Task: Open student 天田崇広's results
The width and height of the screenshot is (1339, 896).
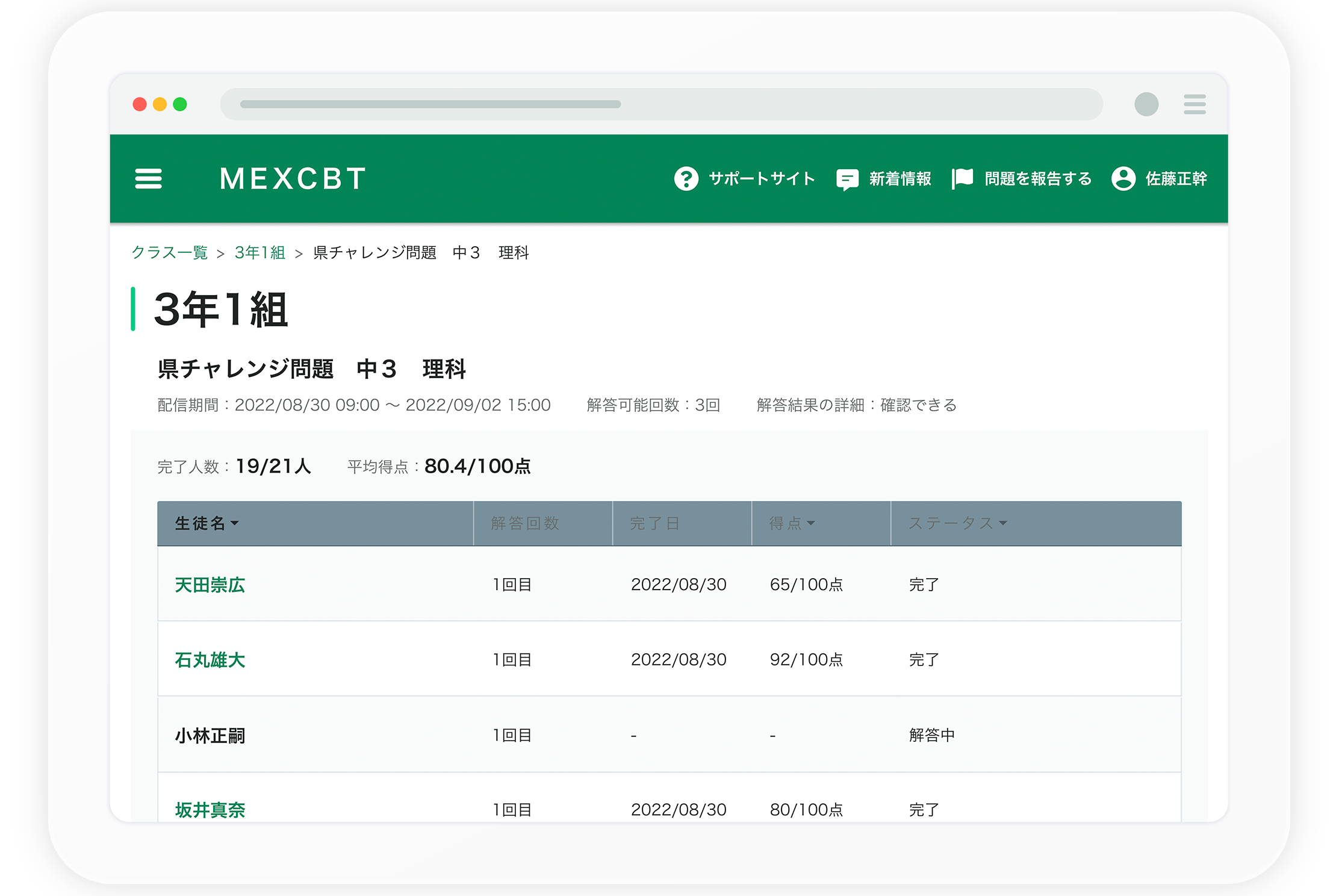Action: coord(210,584)
